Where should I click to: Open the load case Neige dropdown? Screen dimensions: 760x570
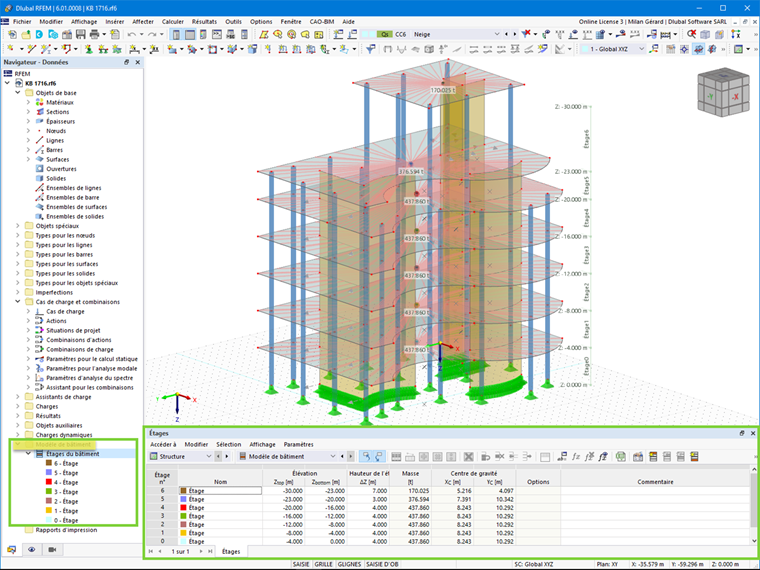(496, 34)
